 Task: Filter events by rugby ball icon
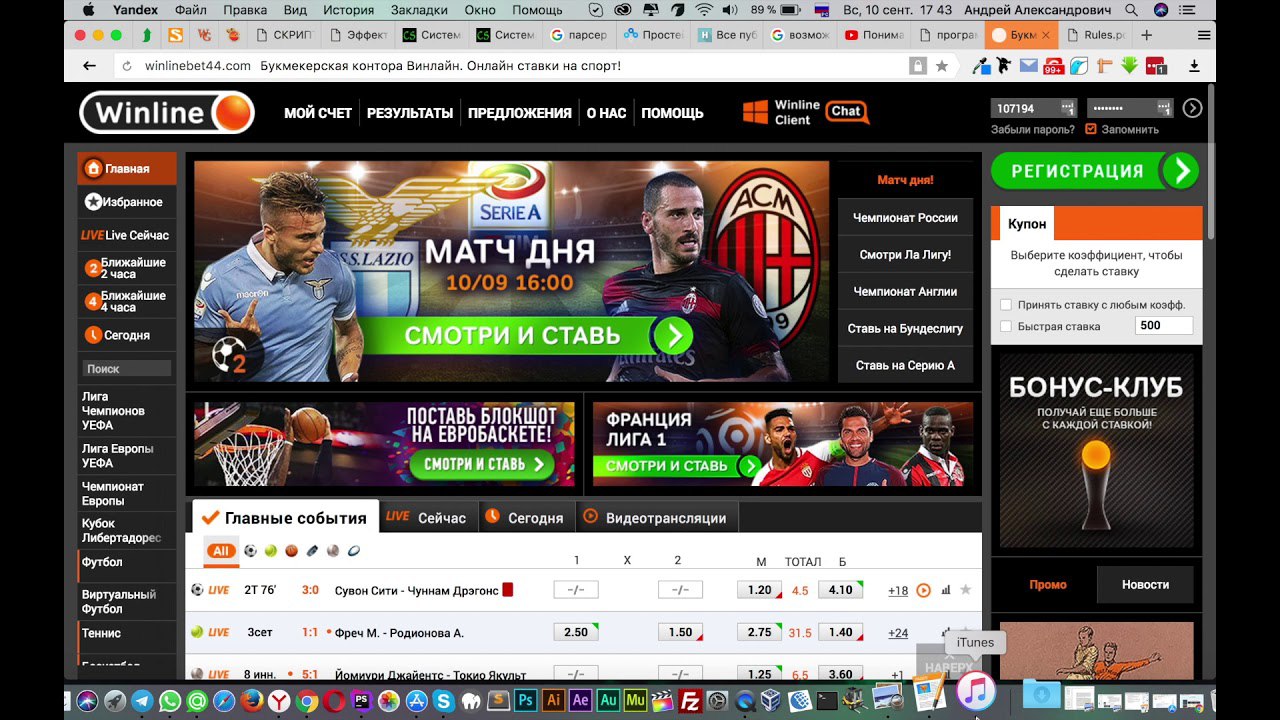[x=354, y=551]
